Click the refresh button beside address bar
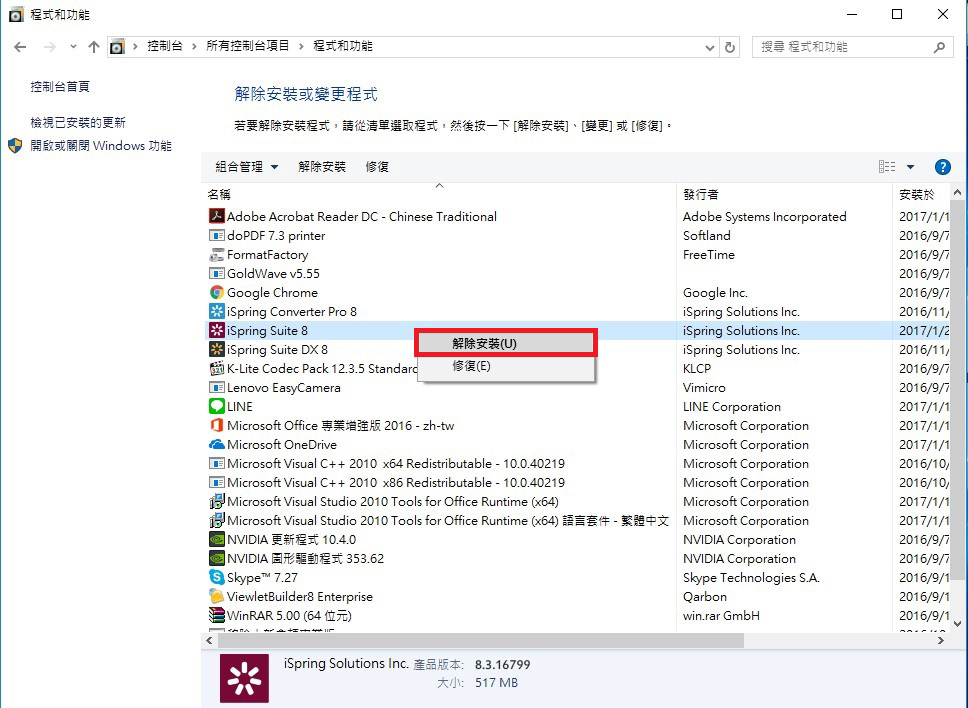The width and height of the screenshot is (968, 708). (x=730, y=47)
